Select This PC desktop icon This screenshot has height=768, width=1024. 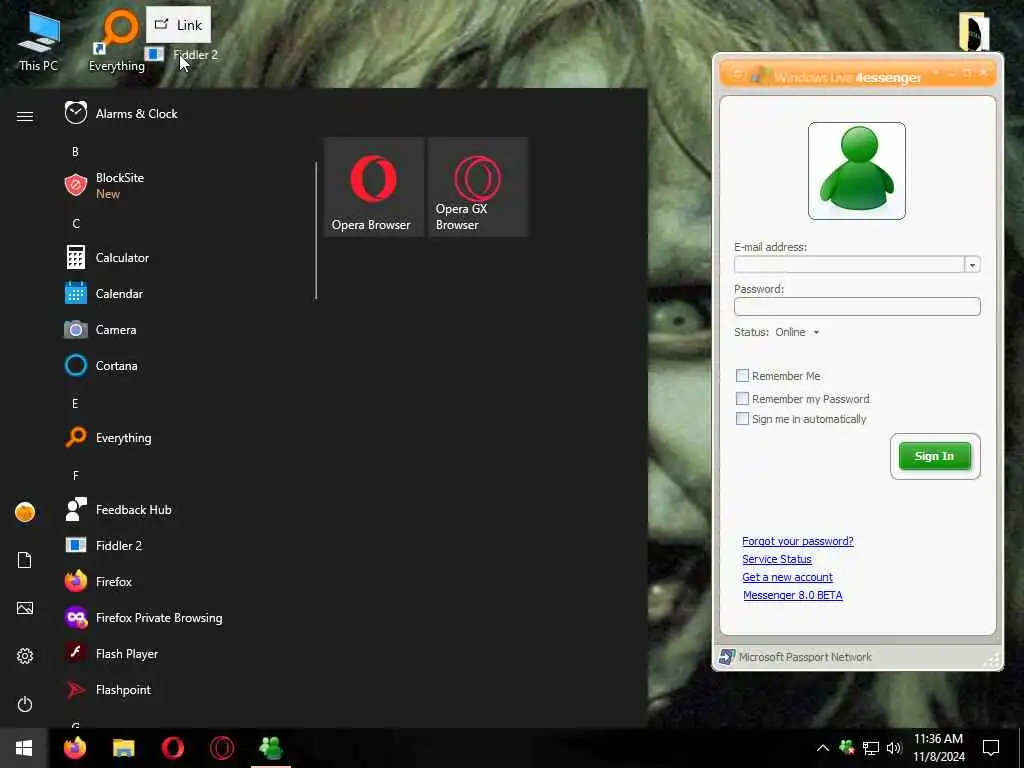click(38, 40)
